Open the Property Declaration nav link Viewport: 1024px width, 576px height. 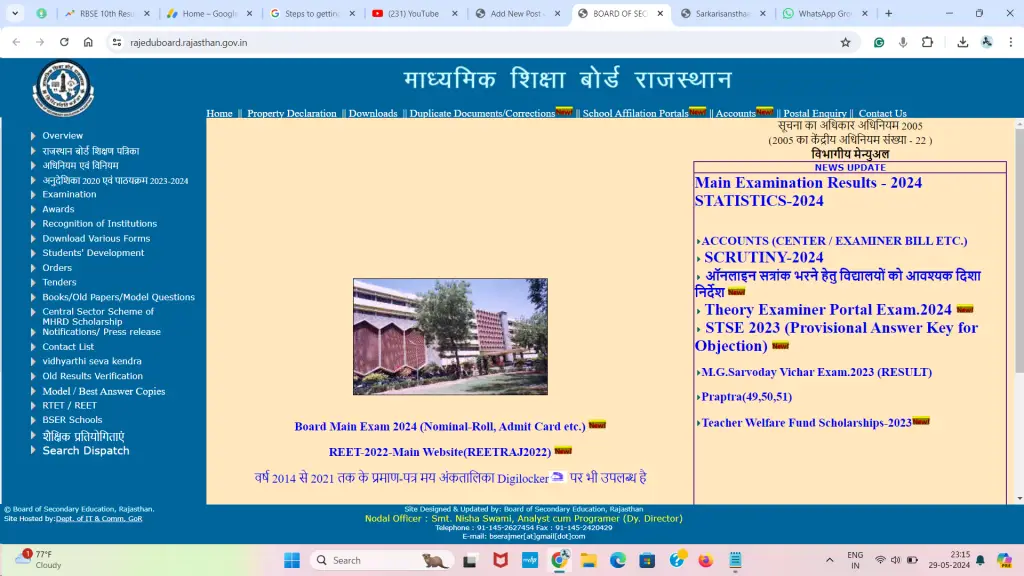point(292,114)
